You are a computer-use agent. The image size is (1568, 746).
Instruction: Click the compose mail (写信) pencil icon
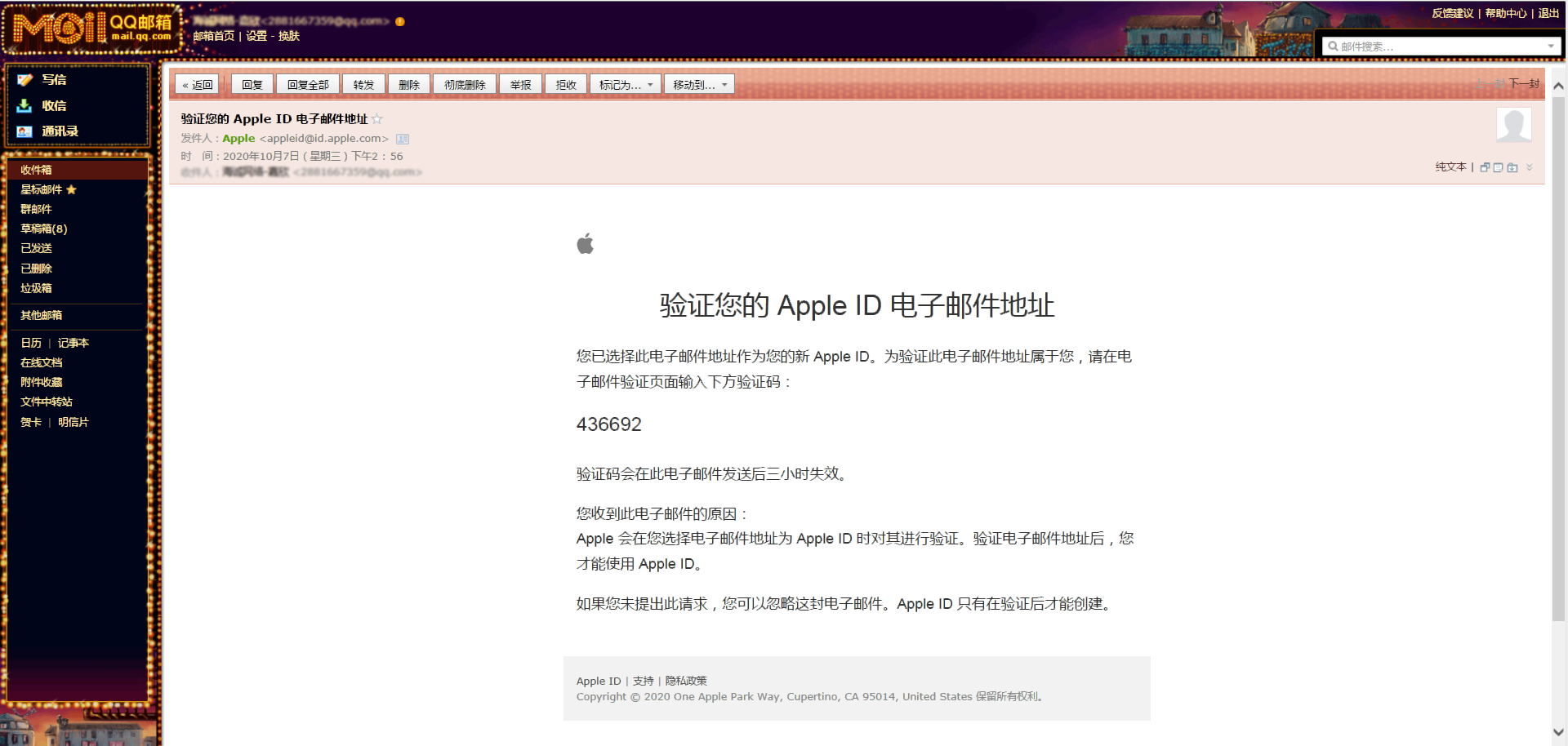coord(24,80)
